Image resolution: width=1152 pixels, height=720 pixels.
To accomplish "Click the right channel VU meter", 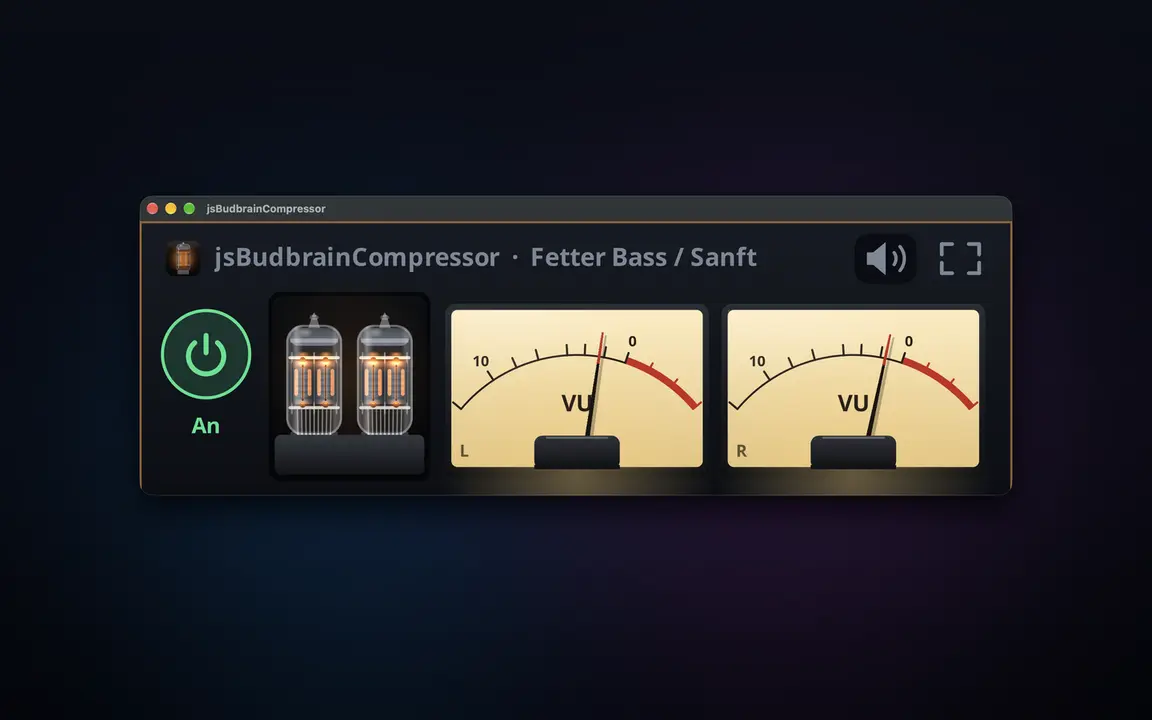I will click(853, 388).
